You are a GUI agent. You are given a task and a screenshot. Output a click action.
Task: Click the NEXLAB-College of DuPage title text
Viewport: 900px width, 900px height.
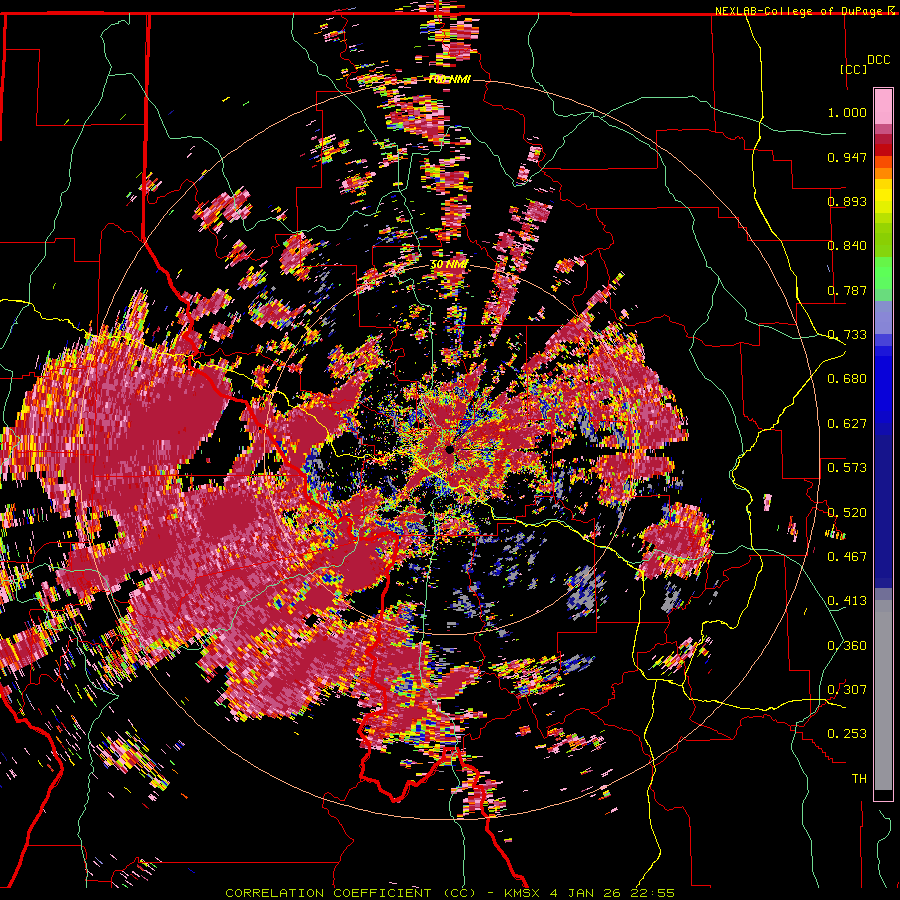(x=801, y=11)
